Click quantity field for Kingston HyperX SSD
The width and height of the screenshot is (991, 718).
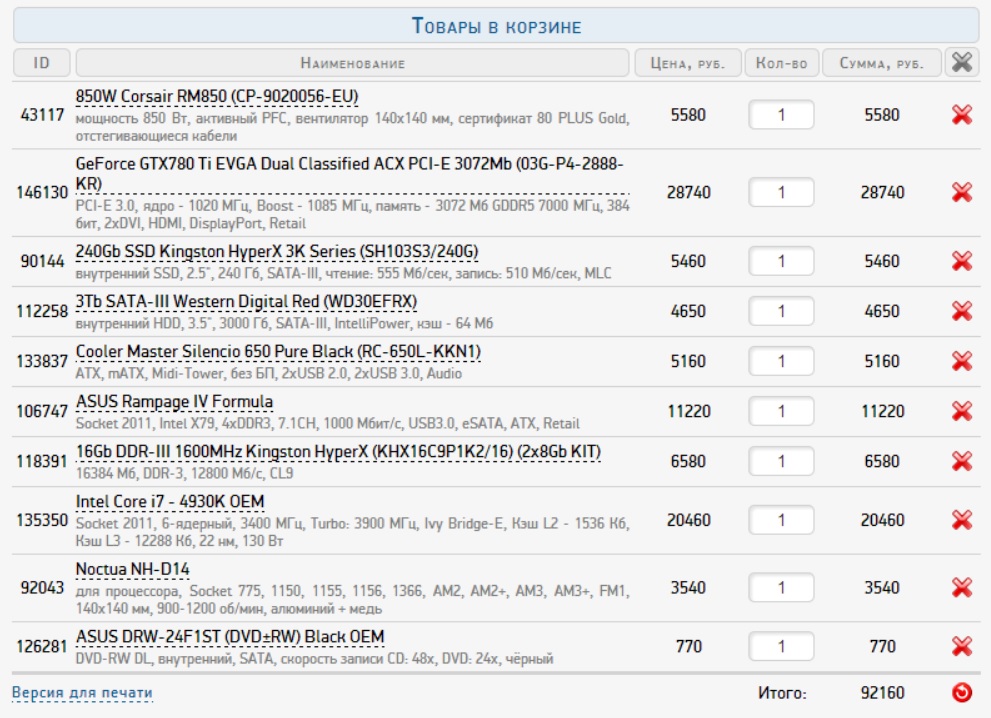[781, 261]
